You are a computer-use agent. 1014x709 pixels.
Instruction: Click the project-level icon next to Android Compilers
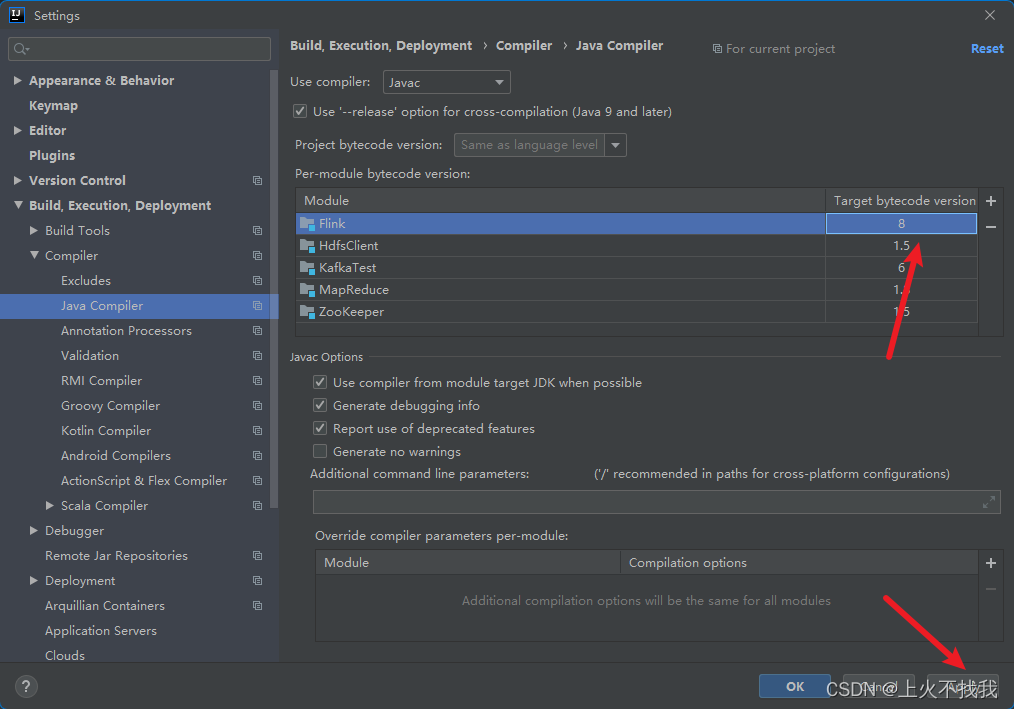(257, 455)
